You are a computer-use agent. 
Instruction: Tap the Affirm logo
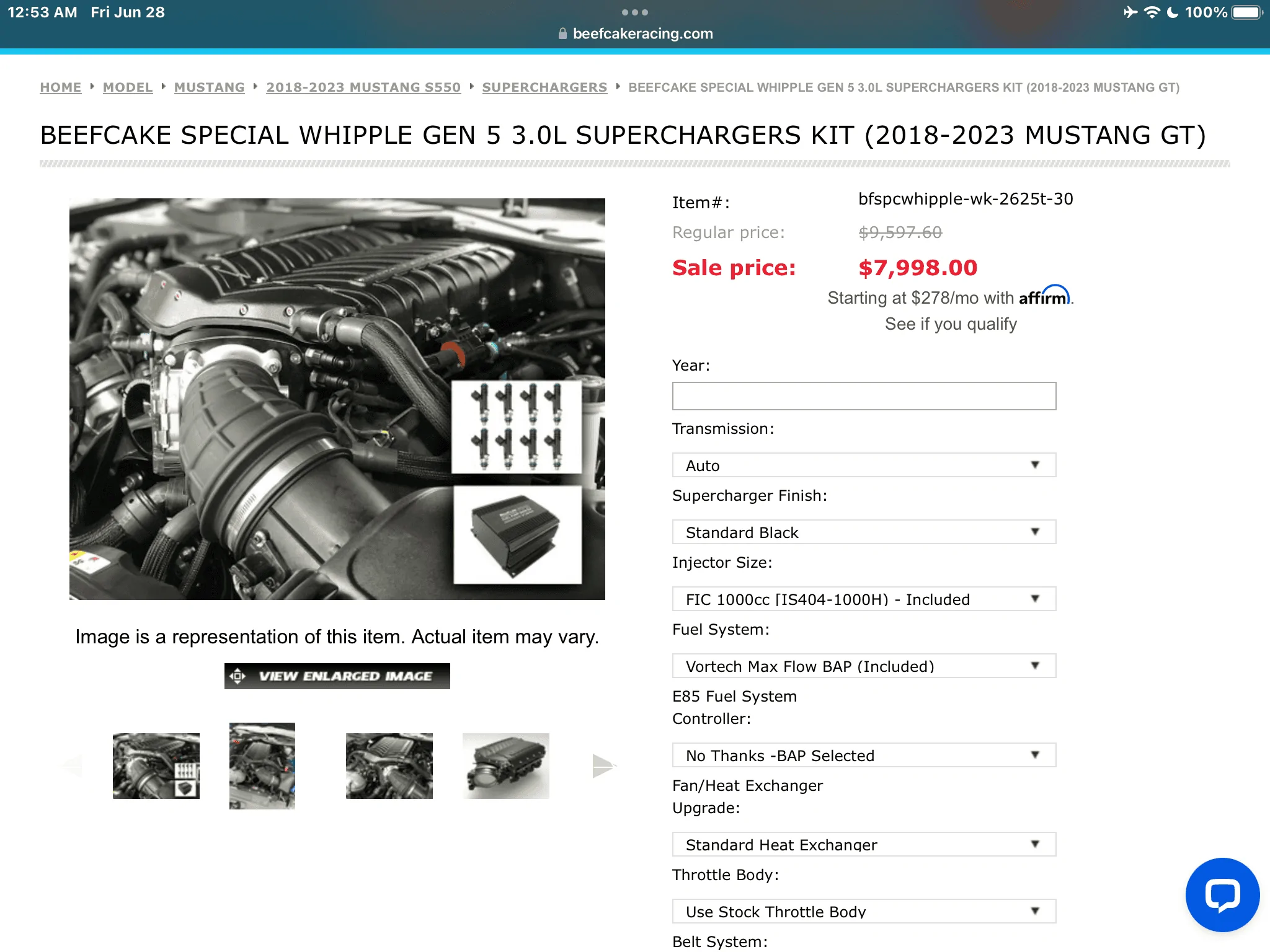(1044, 296)
